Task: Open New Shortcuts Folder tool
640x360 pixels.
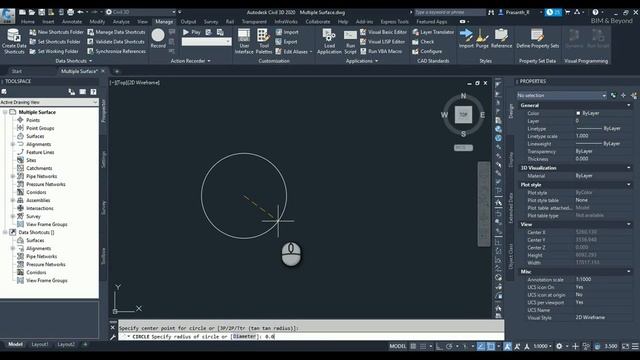Action: point(56,32)
